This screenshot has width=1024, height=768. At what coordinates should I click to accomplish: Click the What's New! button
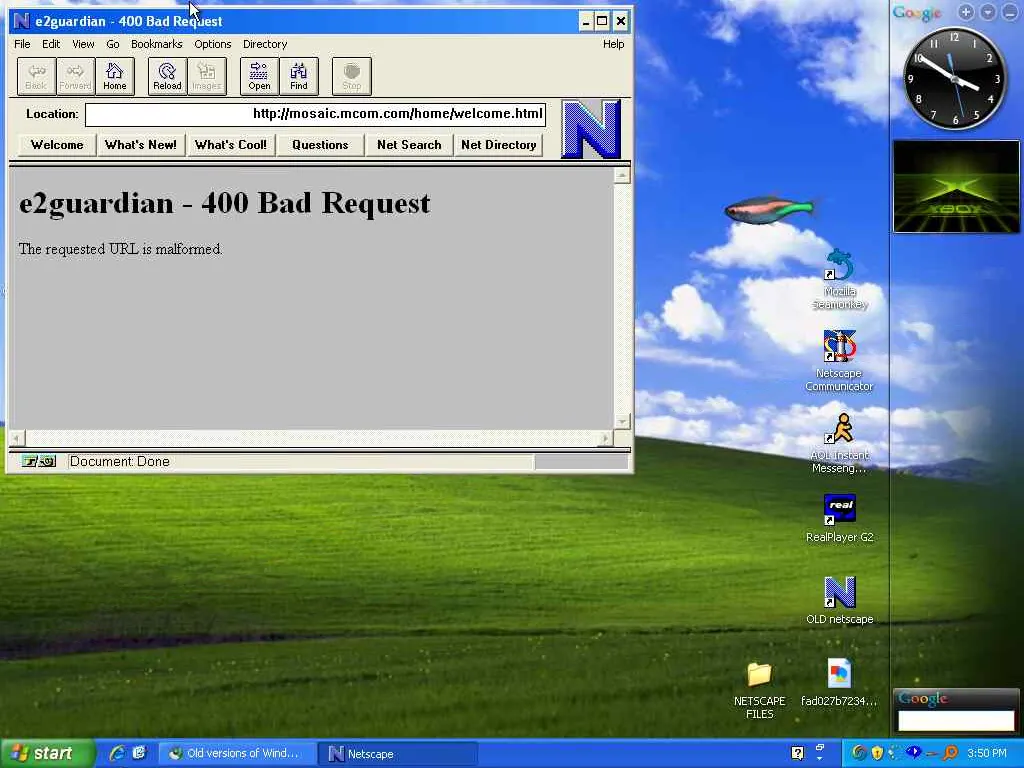[141, 145]
